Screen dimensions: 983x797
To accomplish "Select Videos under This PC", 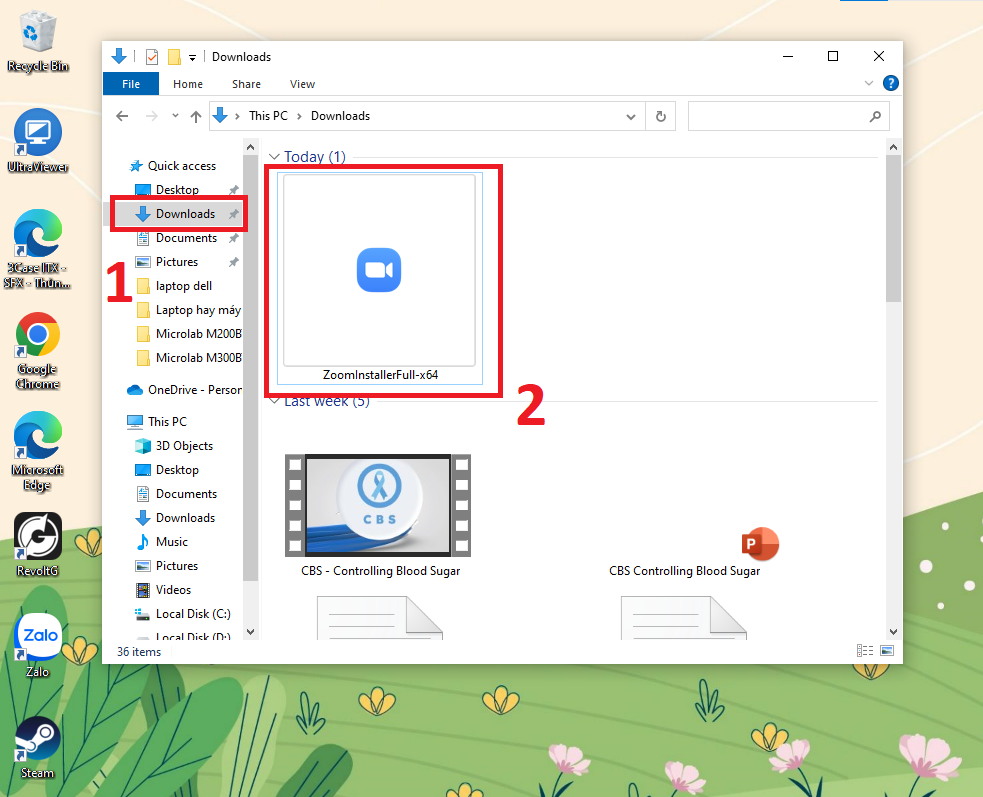I will (x=174, y=589).
